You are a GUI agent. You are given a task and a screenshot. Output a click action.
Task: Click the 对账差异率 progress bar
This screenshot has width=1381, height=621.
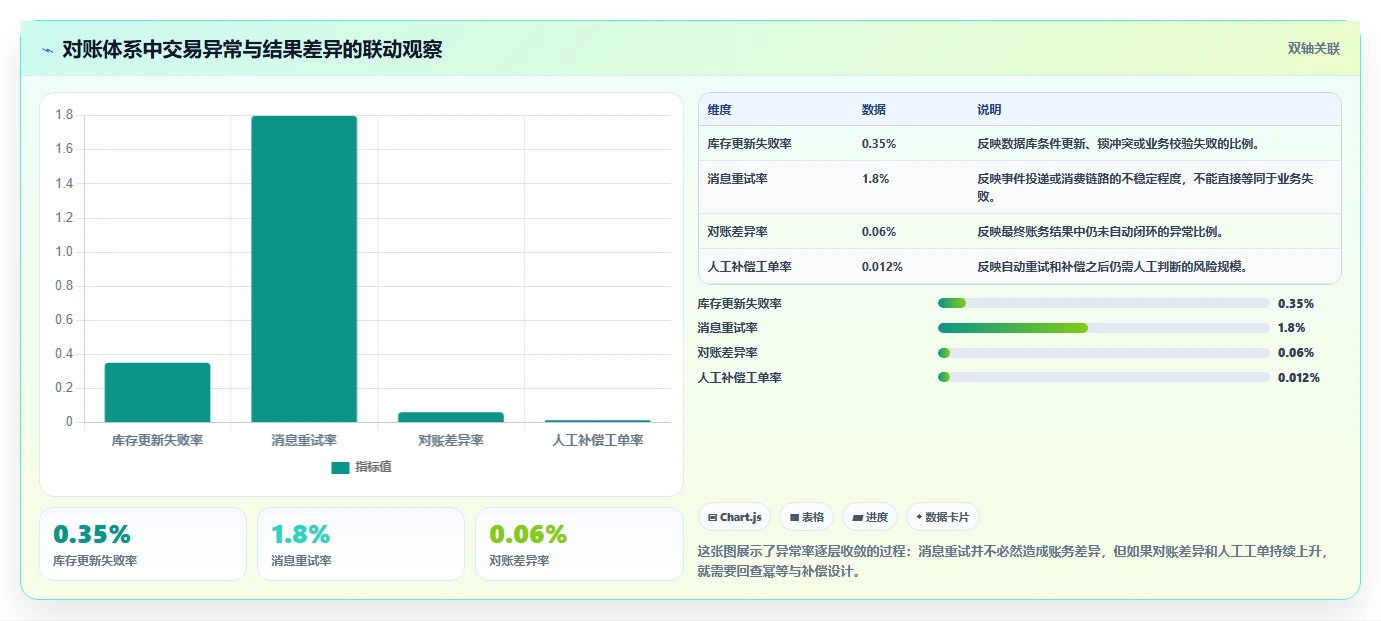(x=1104, y=352)
